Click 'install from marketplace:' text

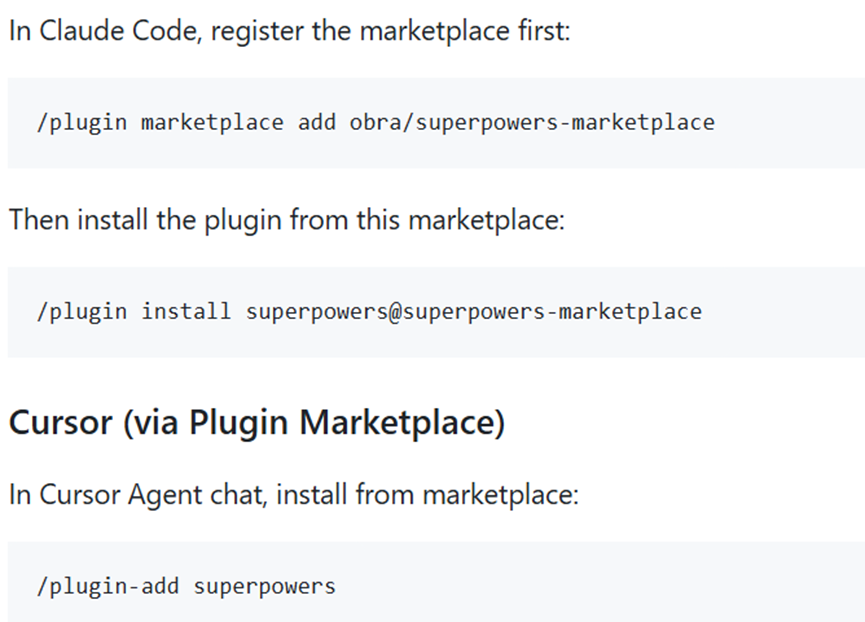pyautogui.click(x=428, y=495)
